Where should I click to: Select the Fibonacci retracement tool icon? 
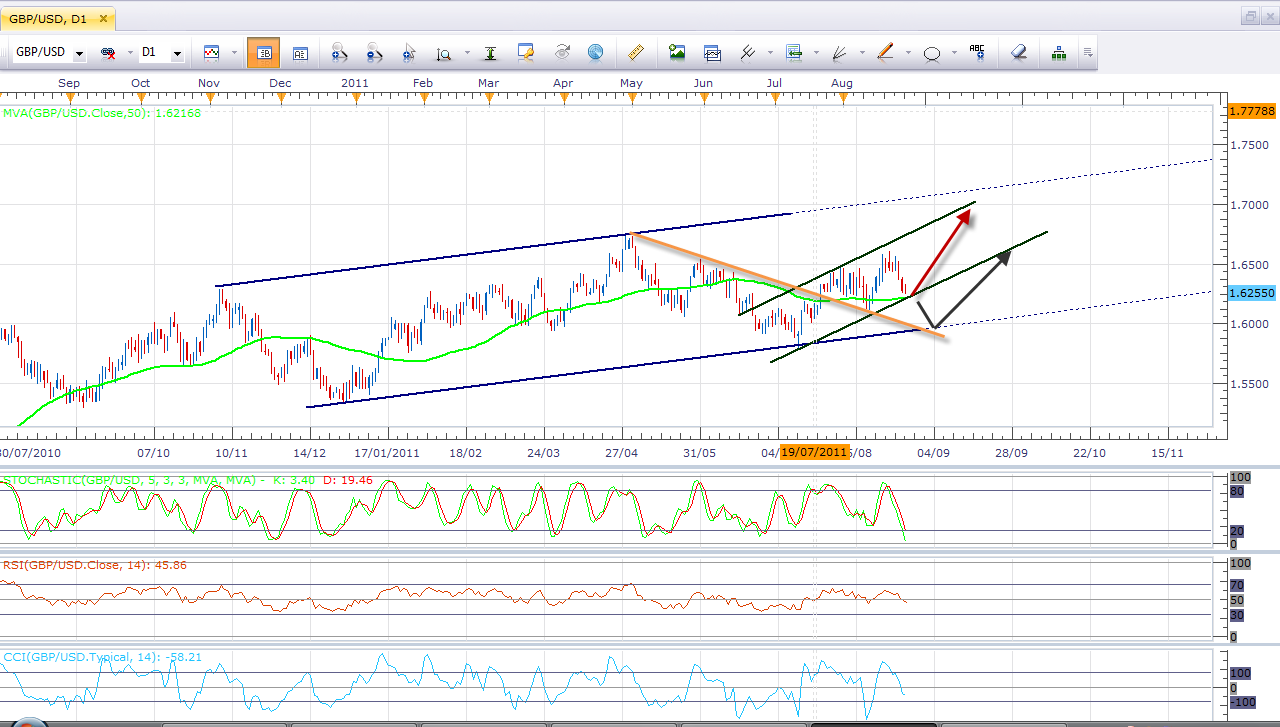794,53
